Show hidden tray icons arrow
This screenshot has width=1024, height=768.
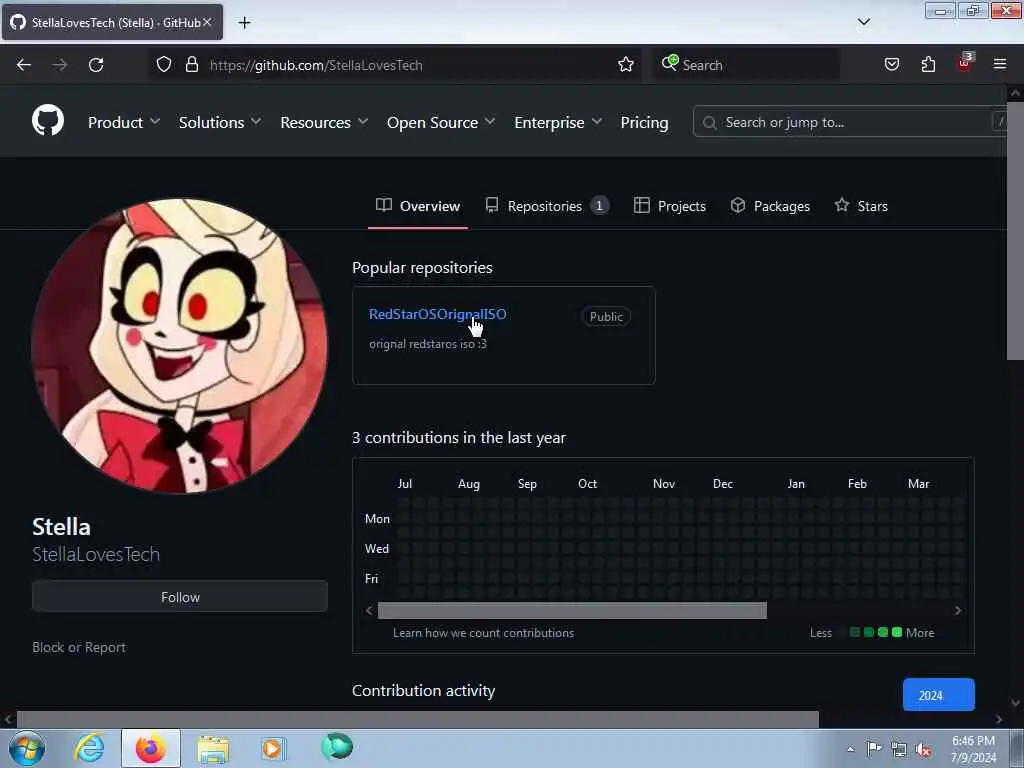point(850,749)
